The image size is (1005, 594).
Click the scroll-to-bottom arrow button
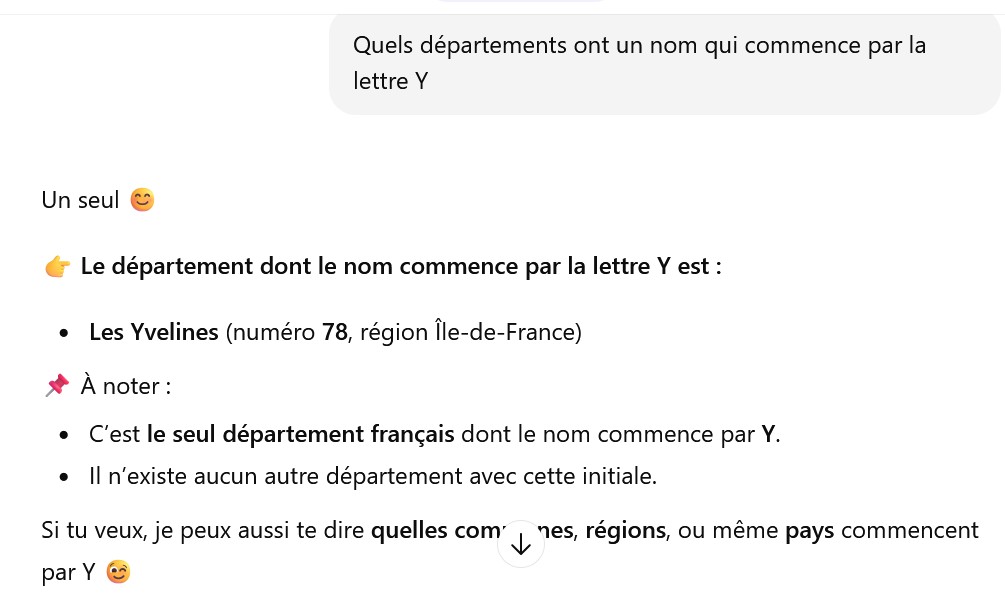520,545
